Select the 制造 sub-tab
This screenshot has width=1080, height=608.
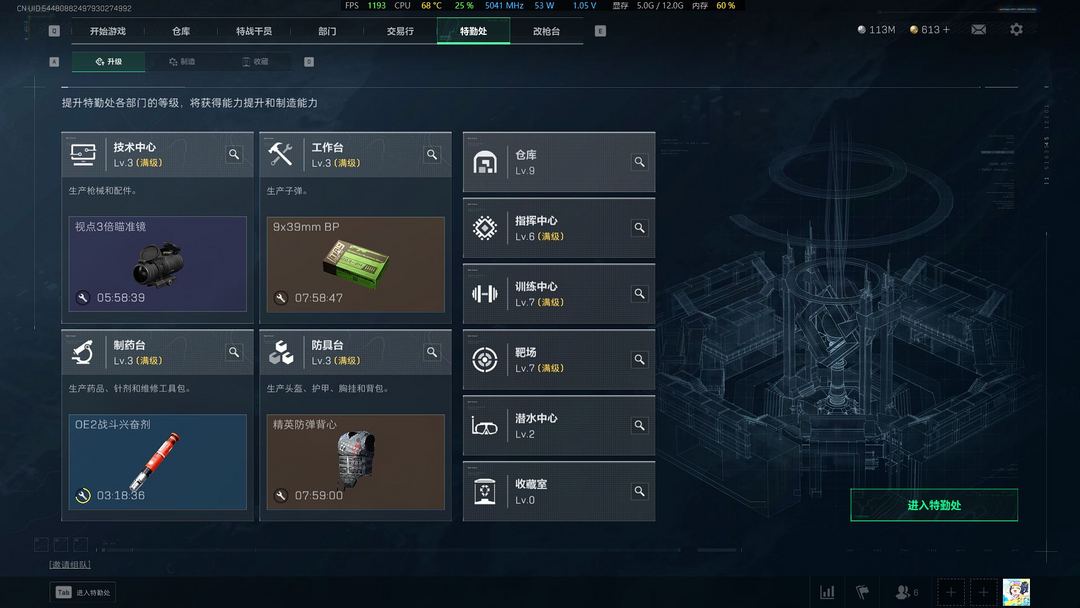click(x=183, y=61)
